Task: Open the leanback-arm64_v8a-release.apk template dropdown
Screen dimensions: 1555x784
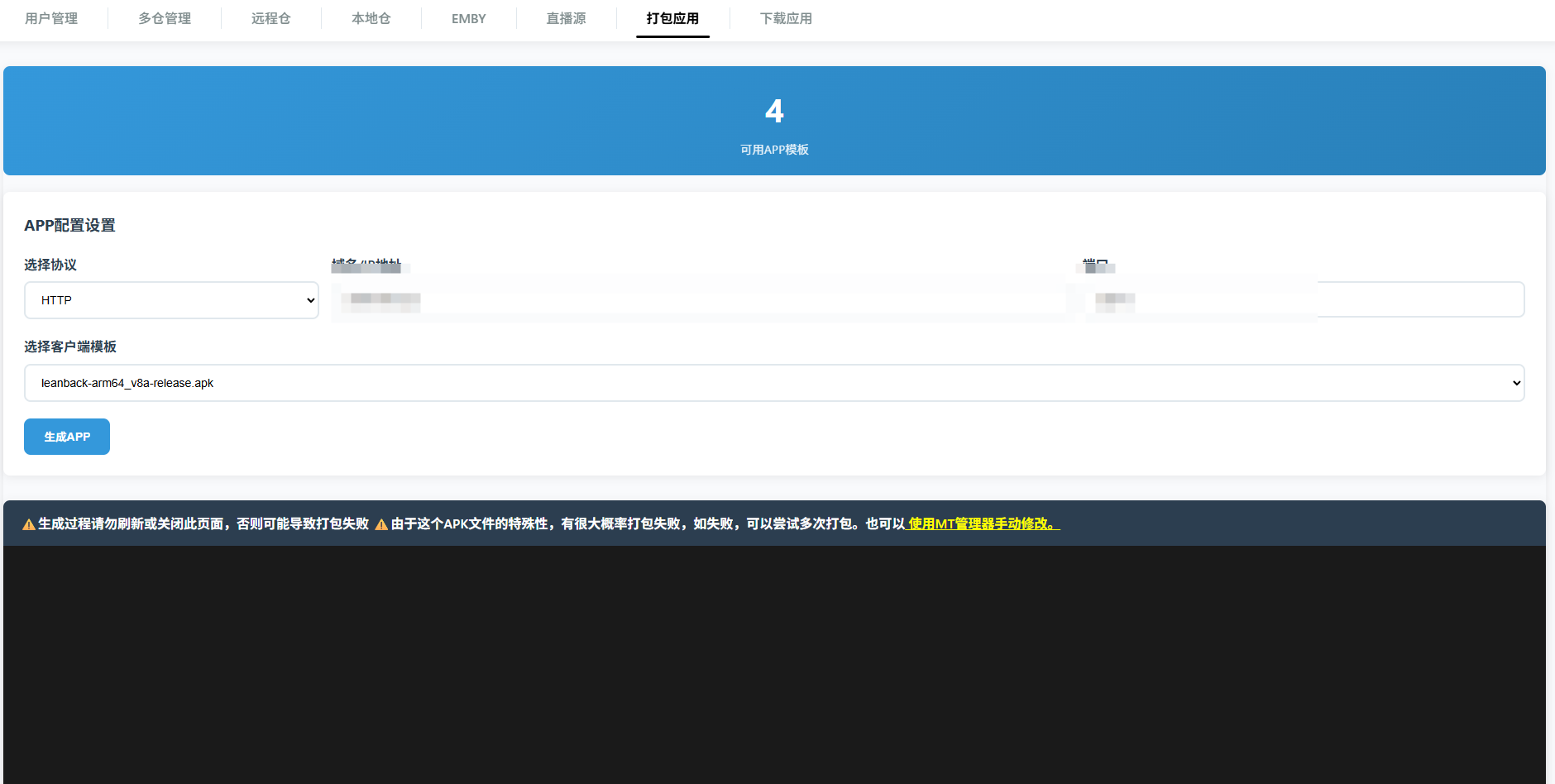Action: 773,383
